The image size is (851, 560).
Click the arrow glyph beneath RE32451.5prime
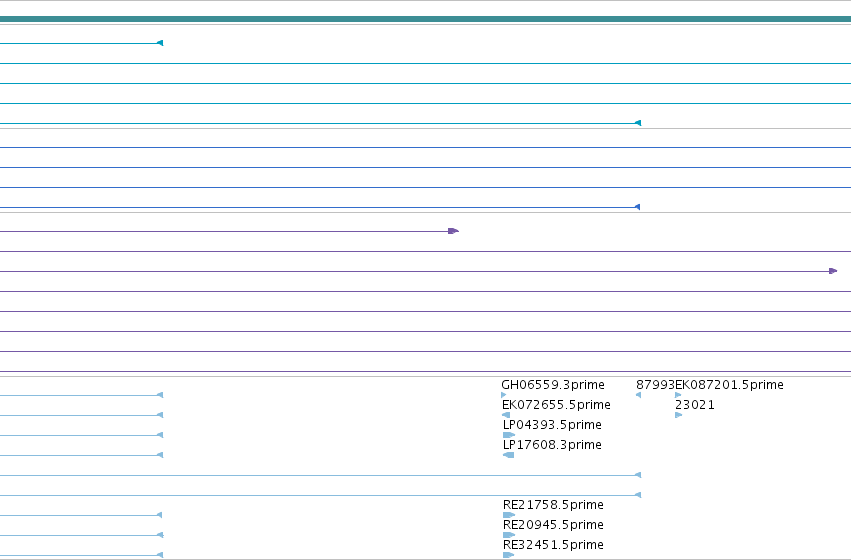pyautogui.click(x=509, y=555)
